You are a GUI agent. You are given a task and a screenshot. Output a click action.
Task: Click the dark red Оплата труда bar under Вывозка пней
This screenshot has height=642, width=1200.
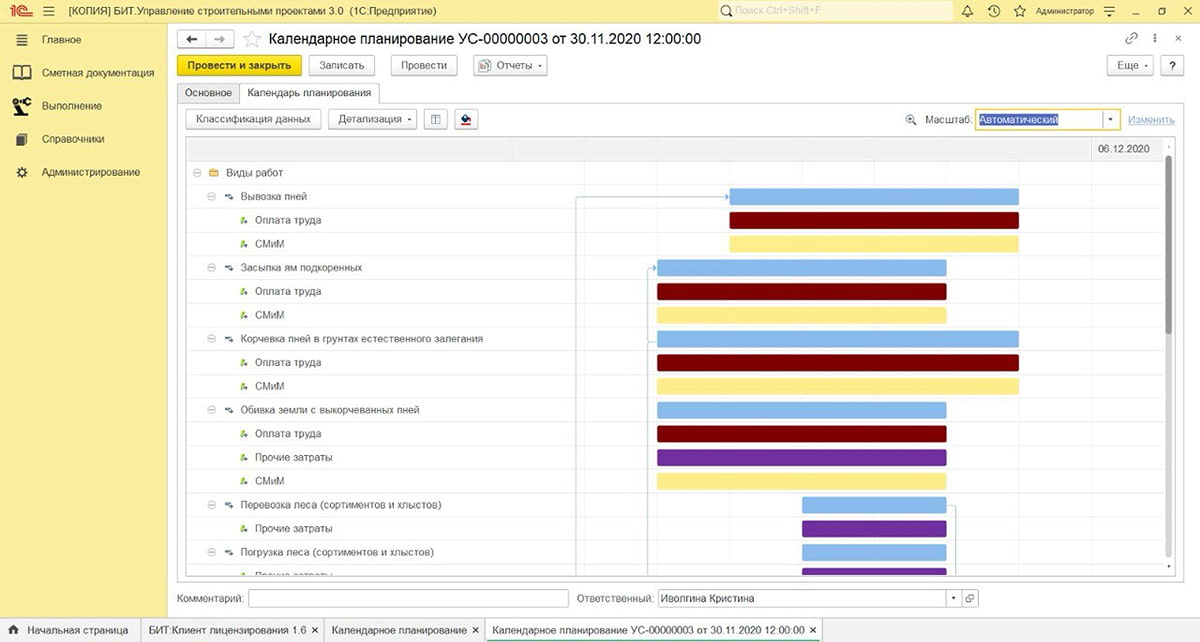(874, 220)
